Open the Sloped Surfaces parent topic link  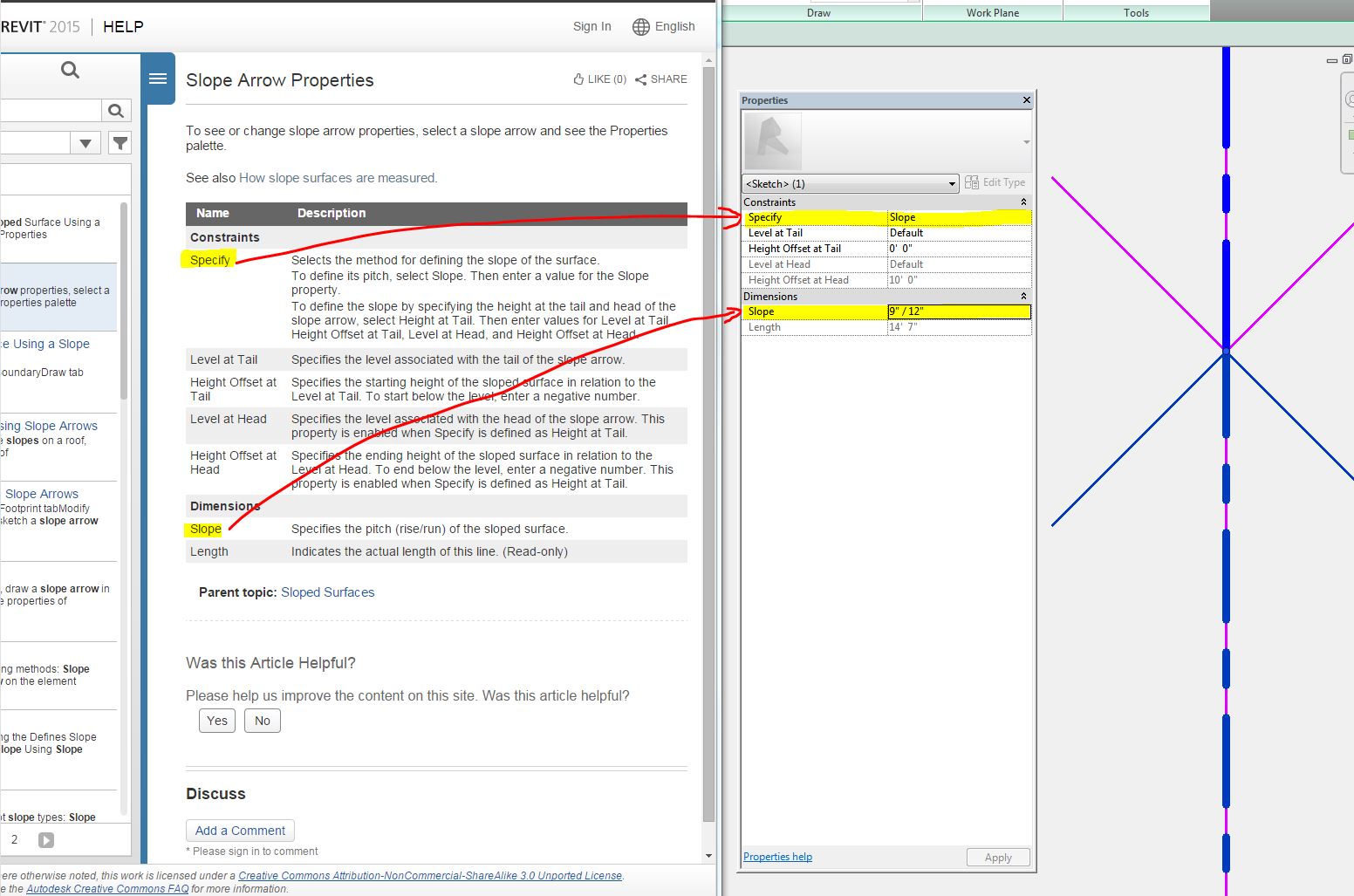coord(327,592)
